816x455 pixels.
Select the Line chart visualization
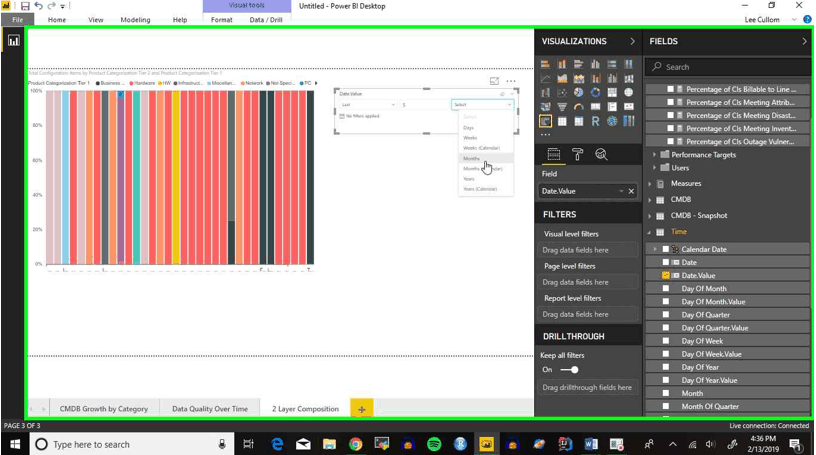coord(545,79)
